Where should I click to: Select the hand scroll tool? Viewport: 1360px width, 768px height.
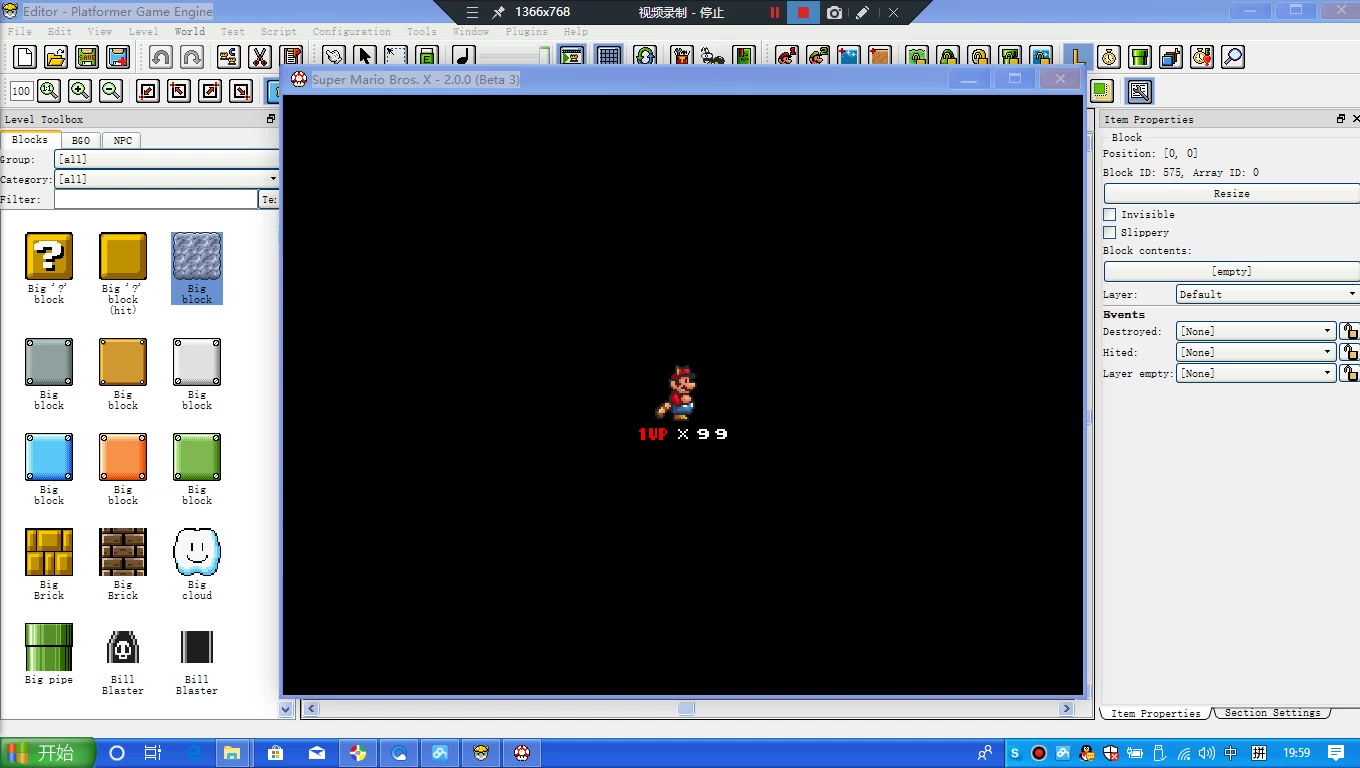pos(334,57)
